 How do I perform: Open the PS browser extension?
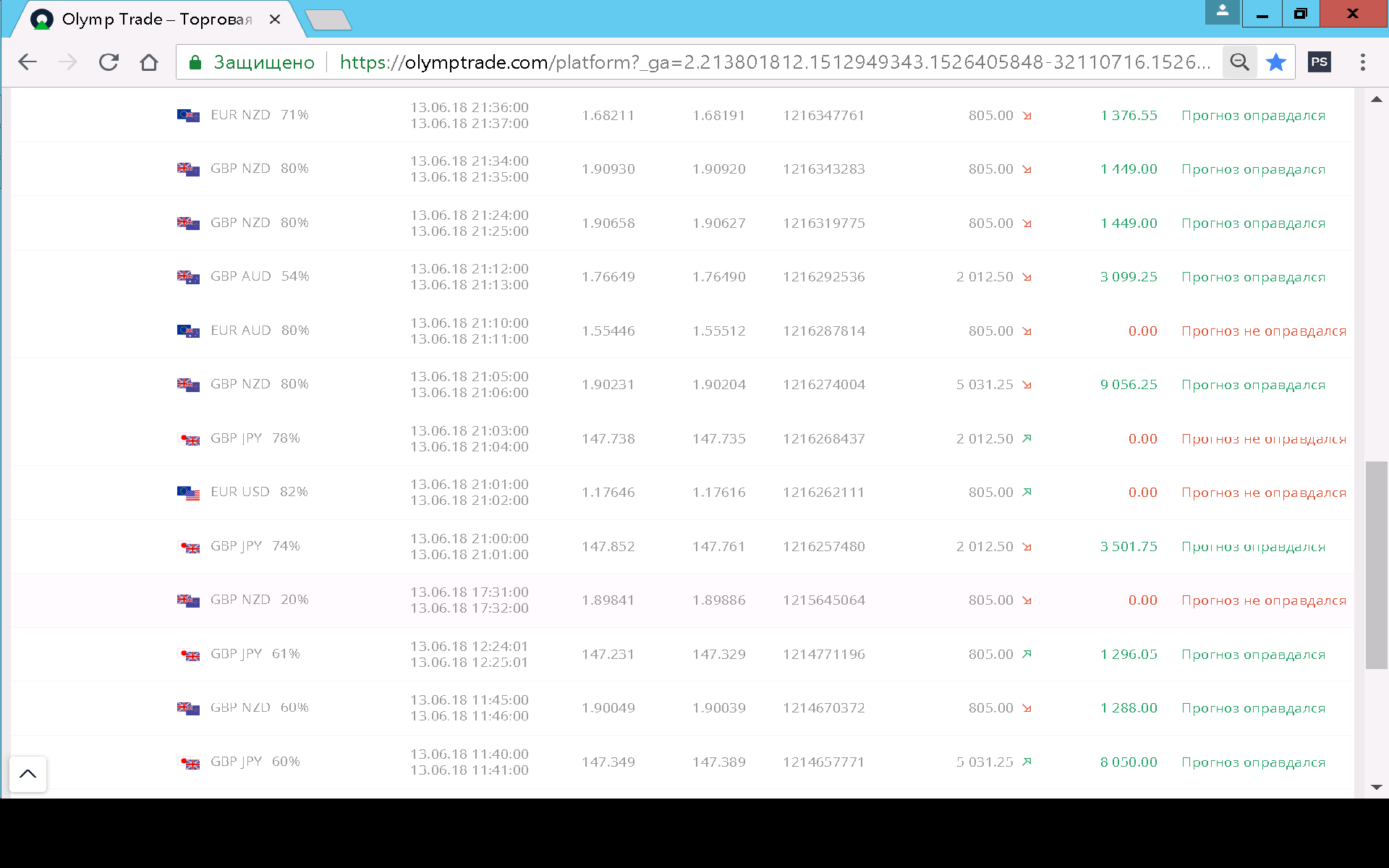click(1320, 62)
